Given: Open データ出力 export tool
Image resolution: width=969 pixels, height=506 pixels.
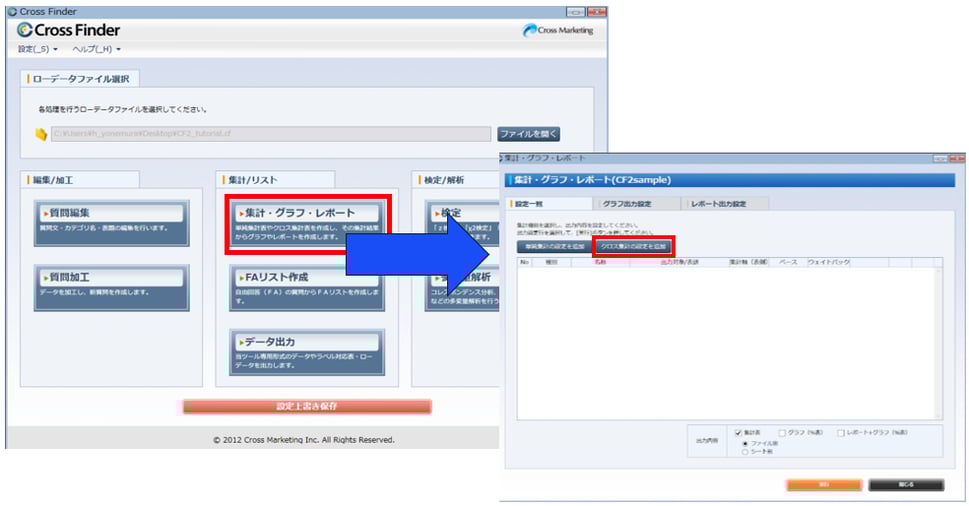Looking at the screenshot, I should coord(307,350).
